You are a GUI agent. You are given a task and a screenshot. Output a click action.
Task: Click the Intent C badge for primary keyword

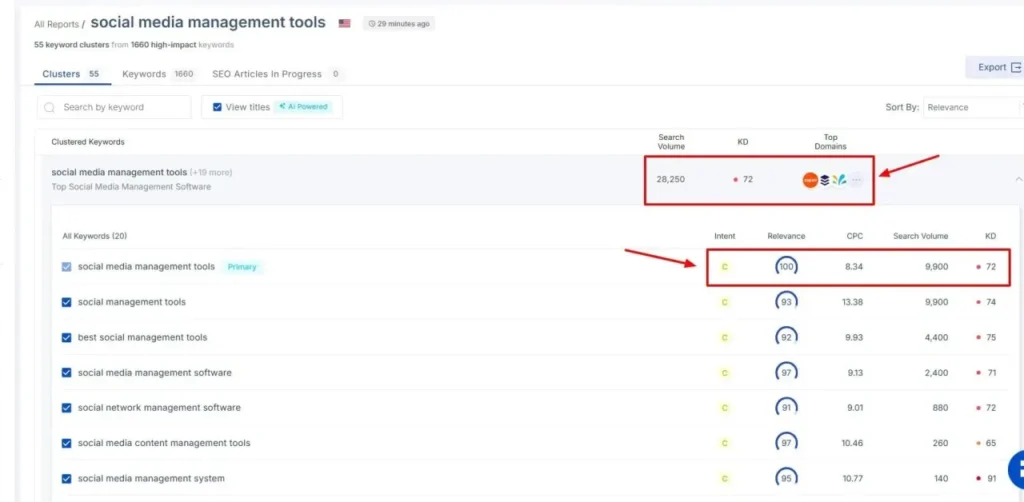click(x=725, y=267)
